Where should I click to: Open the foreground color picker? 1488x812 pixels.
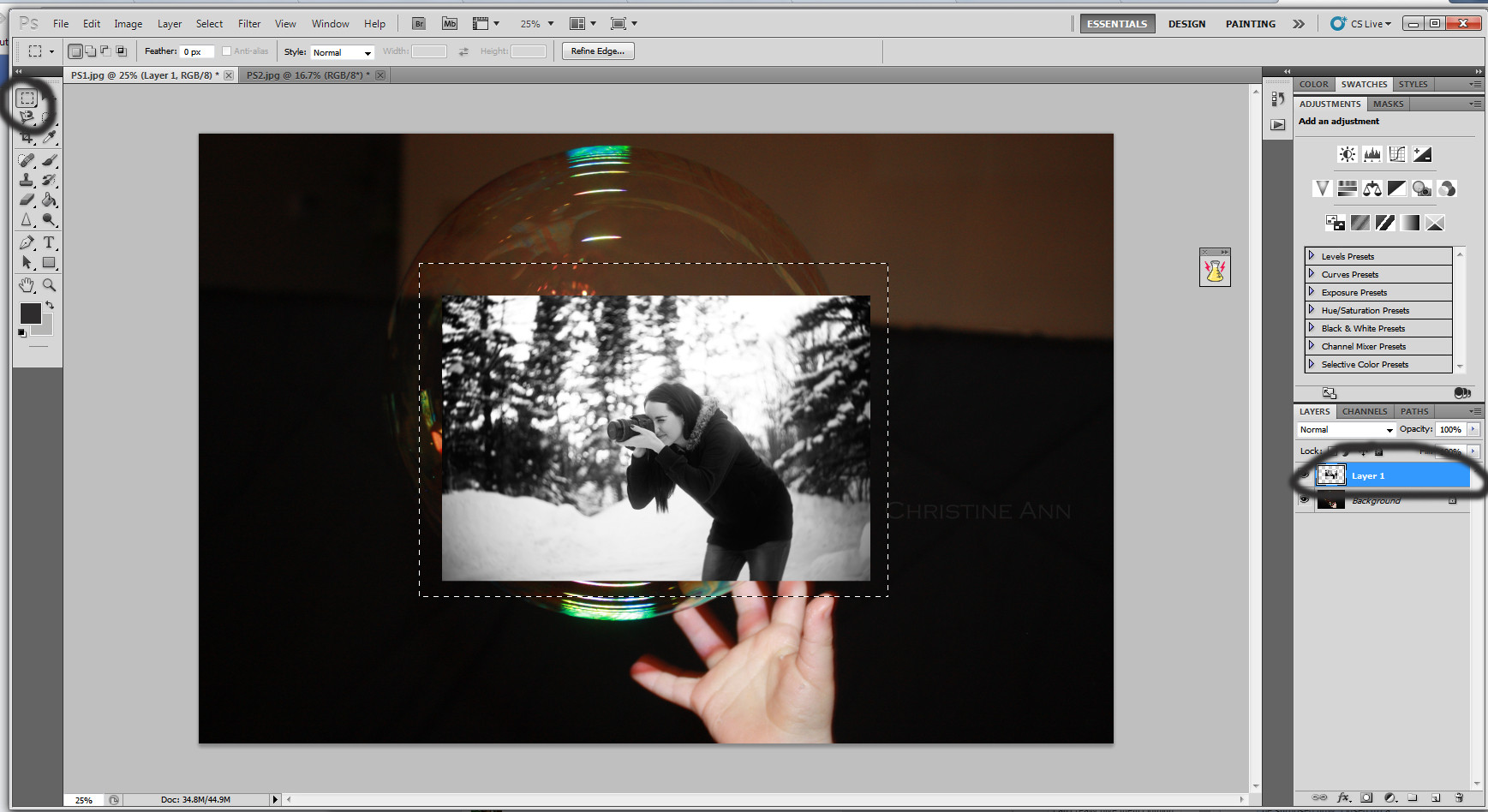[x=30, y=313]
